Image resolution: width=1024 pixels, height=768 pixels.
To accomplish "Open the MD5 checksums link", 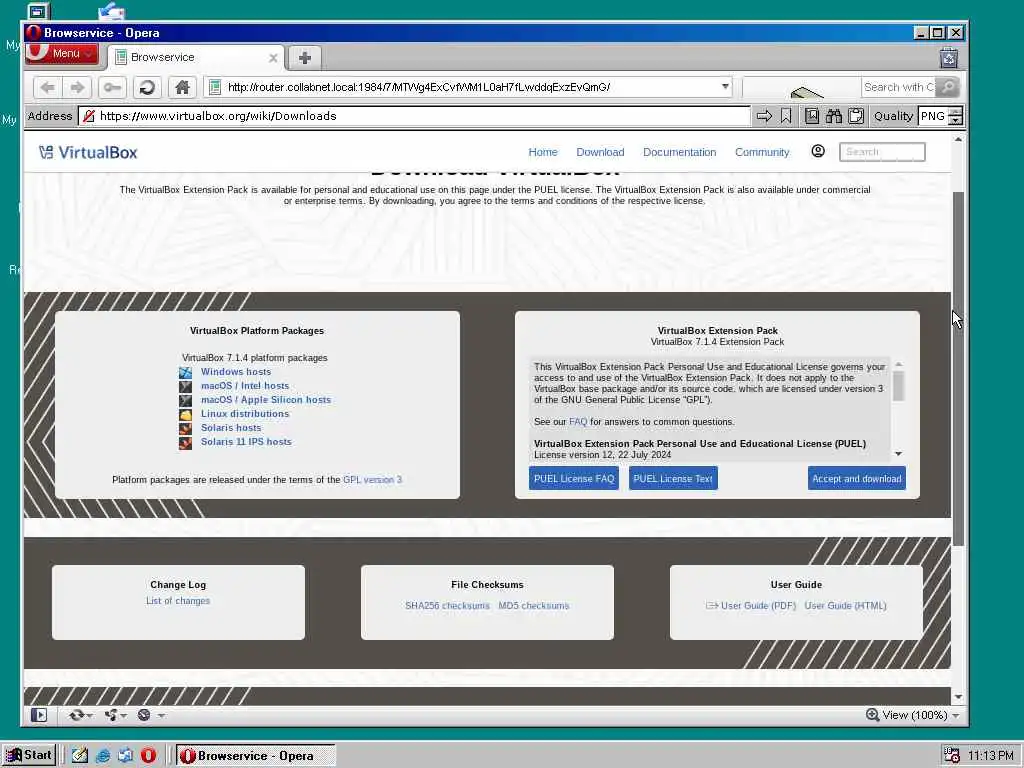I will tap(534, 606).
